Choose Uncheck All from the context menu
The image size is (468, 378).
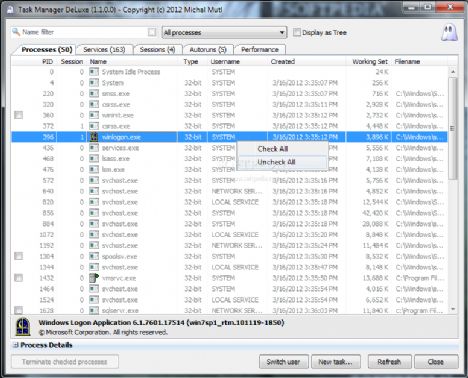tap(282, 162)
